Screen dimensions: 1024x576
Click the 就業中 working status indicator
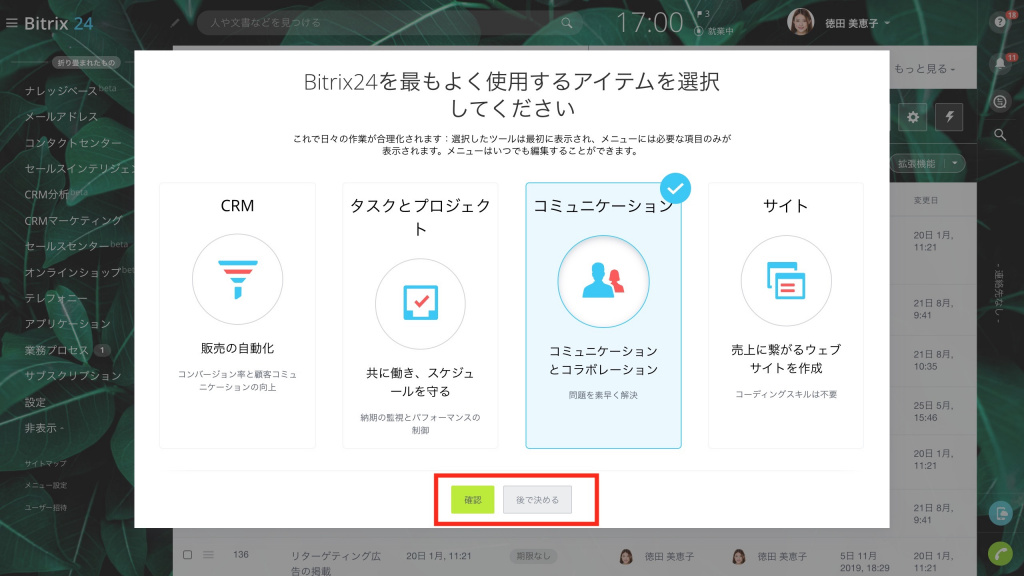(714, 31)
